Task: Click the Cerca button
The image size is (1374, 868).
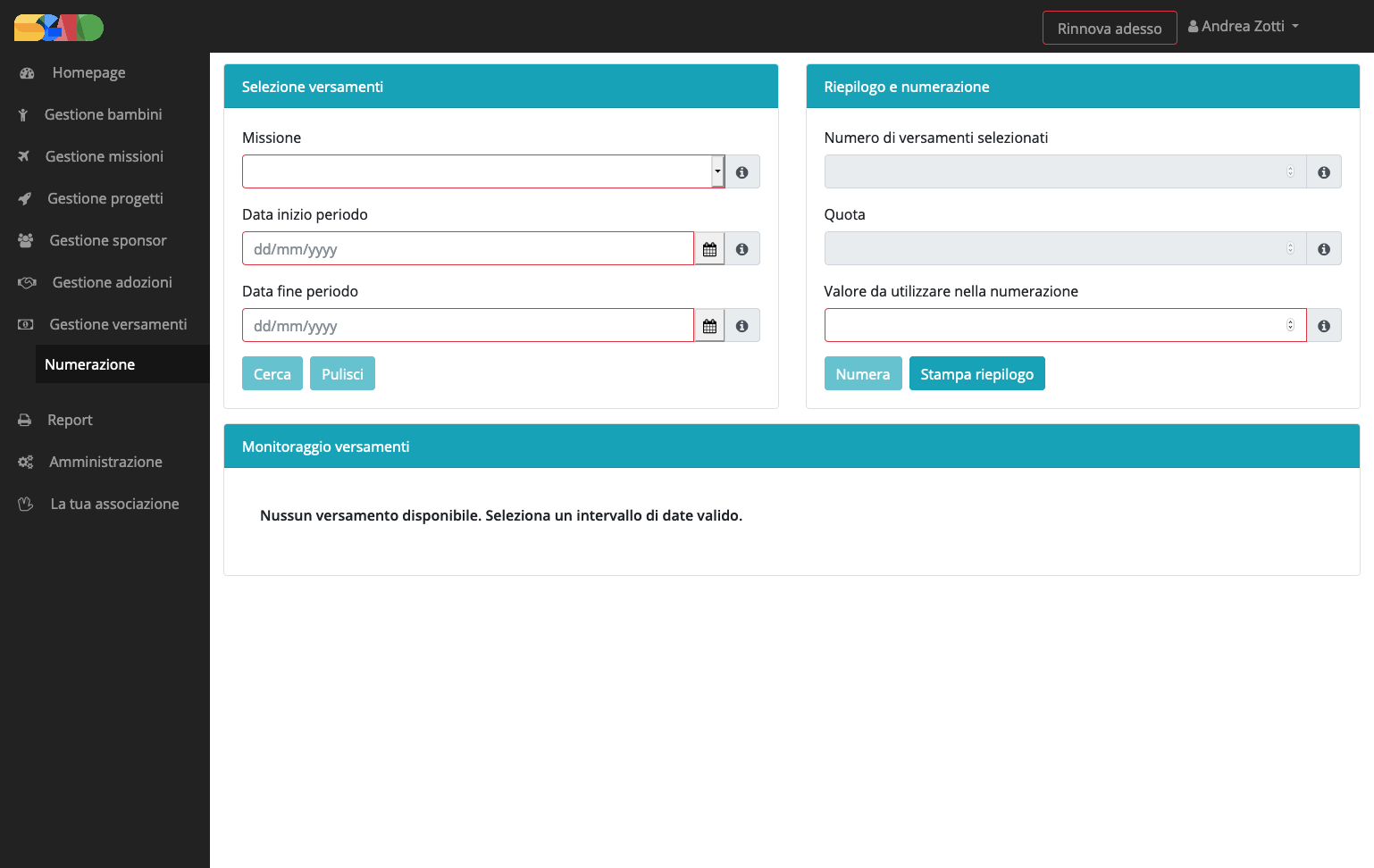Action: click(x=272, y=374)
